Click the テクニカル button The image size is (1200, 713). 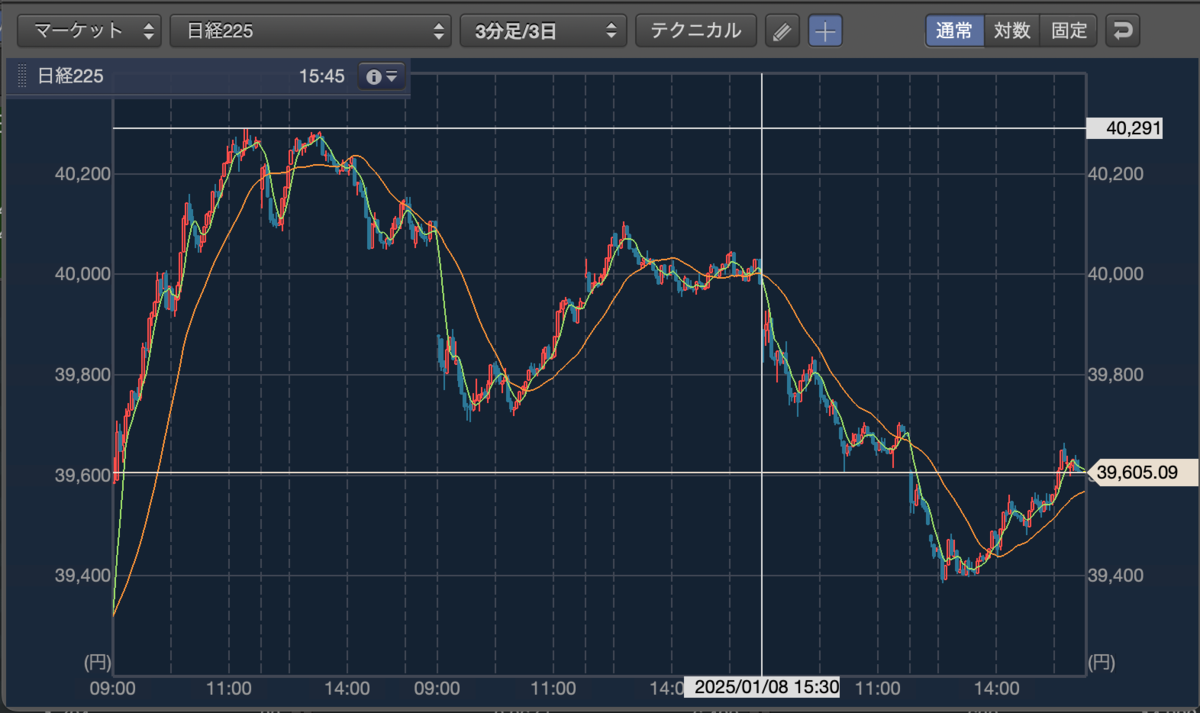pos(696,30)
